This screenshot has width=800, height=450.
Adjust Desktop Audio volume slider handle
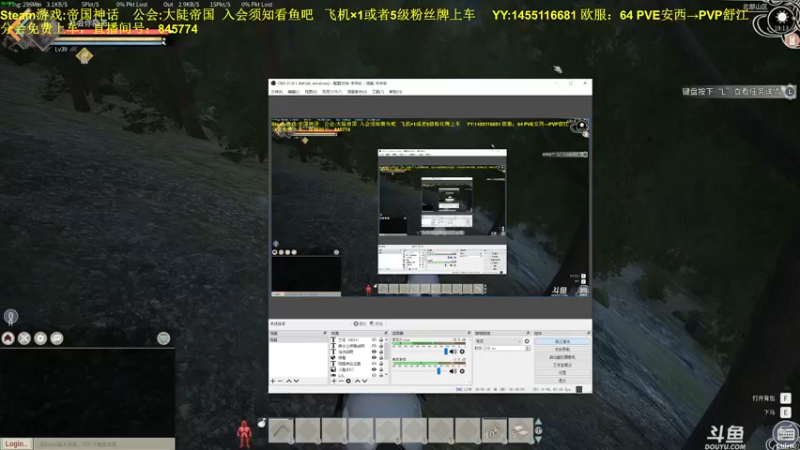pos(439,371)
